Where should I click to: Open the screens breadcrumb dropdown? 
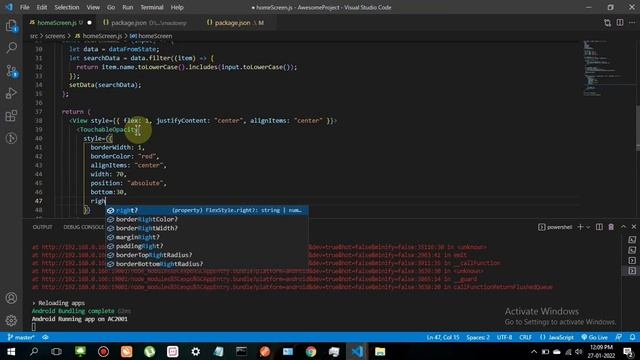click(x=55, y=36)
